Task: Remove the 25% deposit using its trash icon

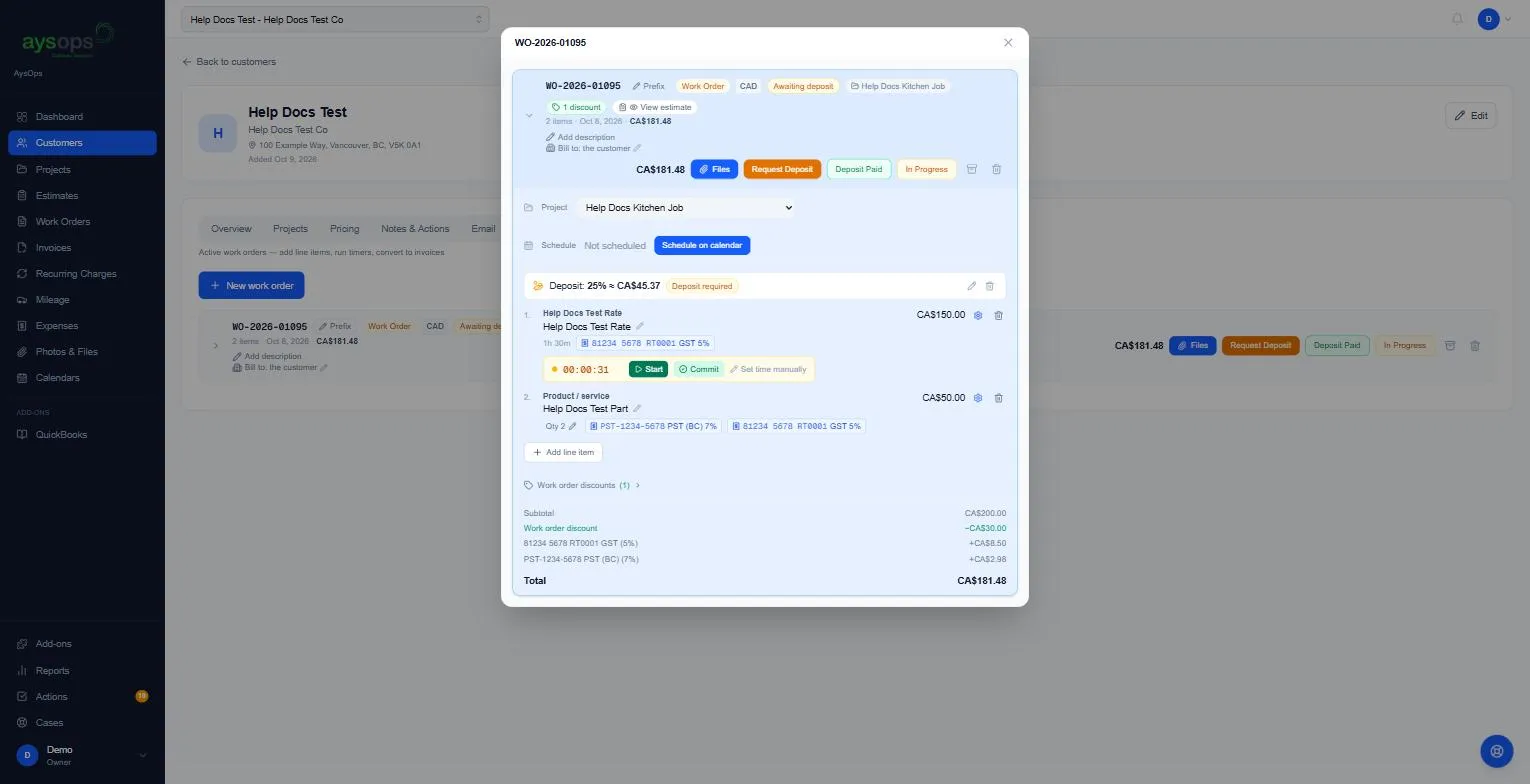Action: click(x=990, y=286)
